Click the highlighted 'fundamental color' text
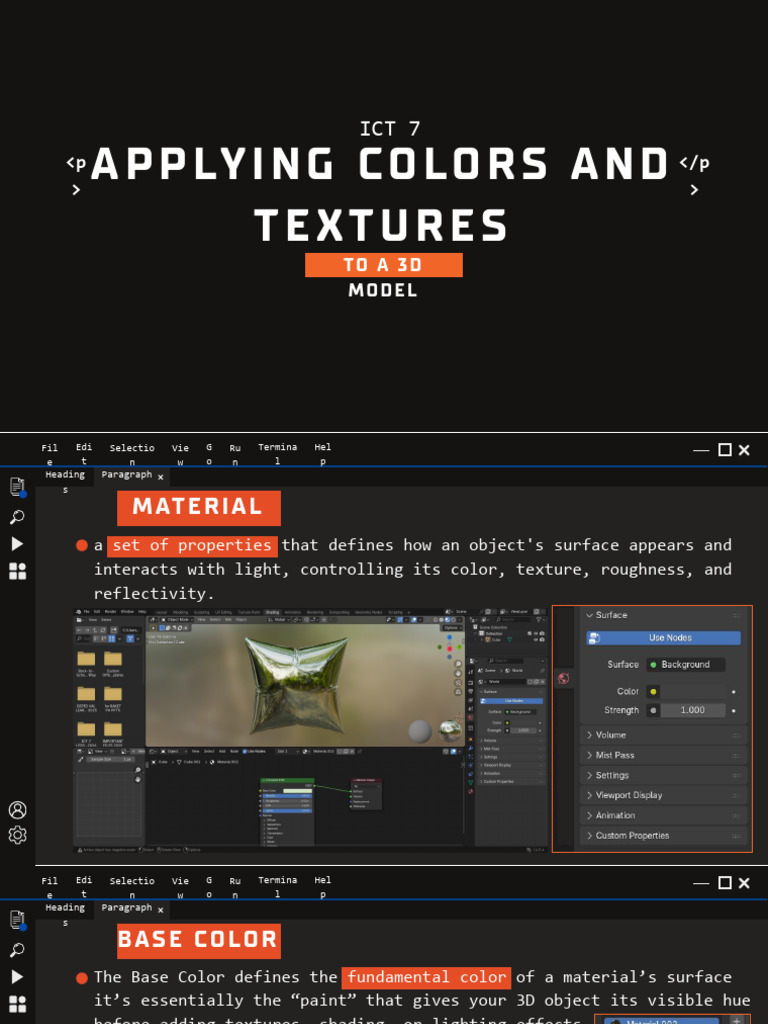The image size is (768, 1024). click(426, 978)
